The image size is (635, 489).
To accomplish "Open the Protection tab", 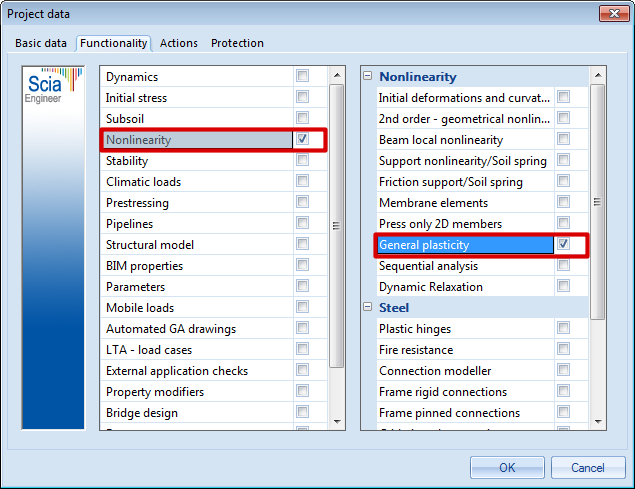I will (x=237, y=43).
